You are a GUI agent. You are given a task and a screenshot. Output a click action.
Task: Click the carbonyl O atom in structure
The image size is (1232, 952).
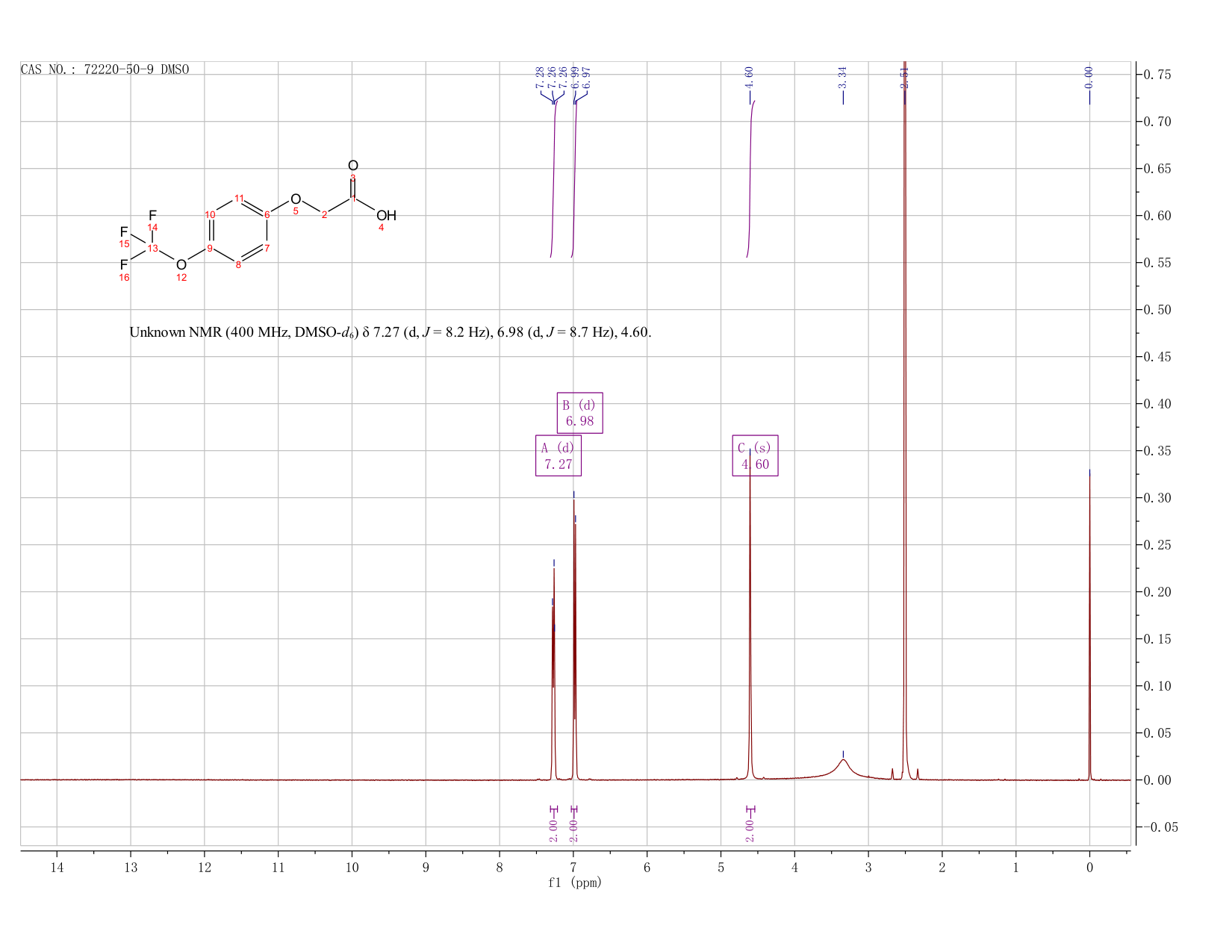click(353, 166)
